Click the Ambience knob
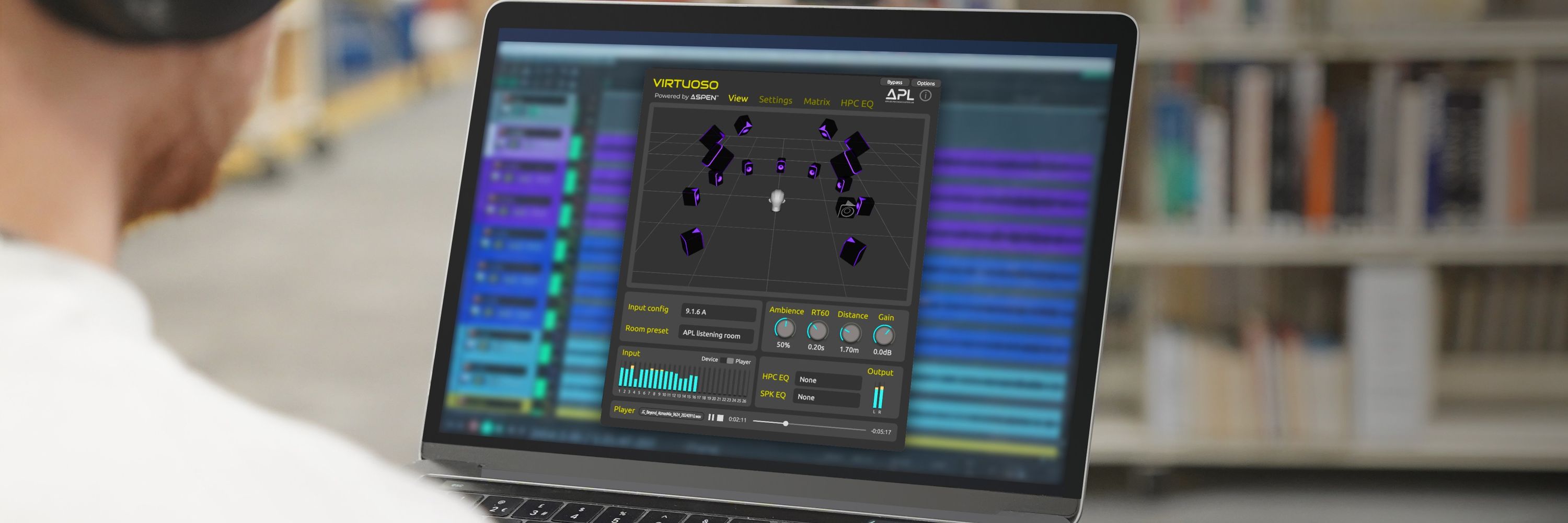 click(784, 329)
